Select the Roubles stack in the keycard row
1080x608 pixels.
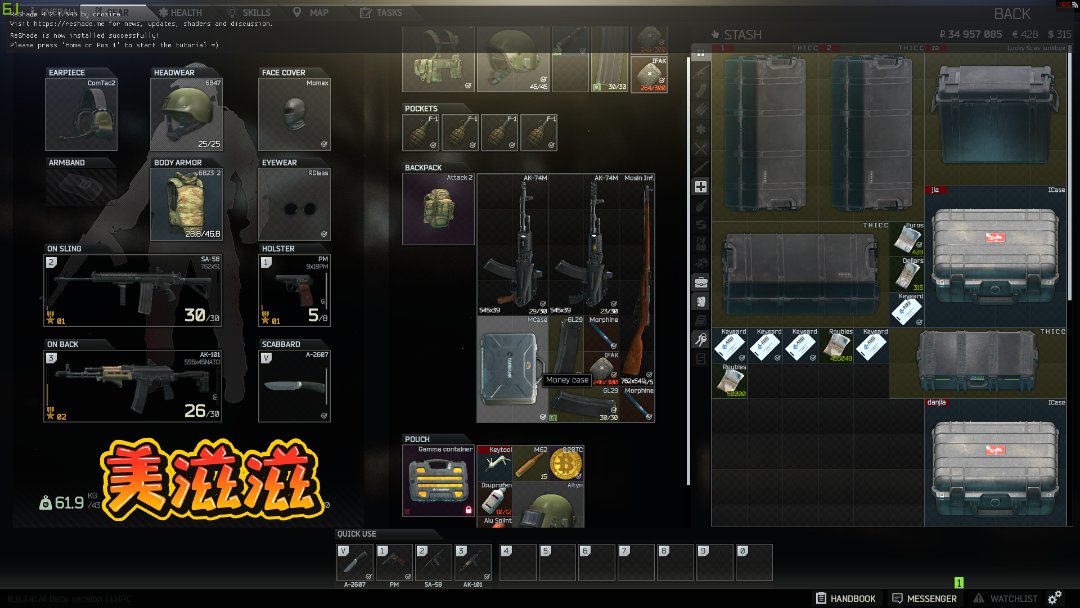pos(835,345)
